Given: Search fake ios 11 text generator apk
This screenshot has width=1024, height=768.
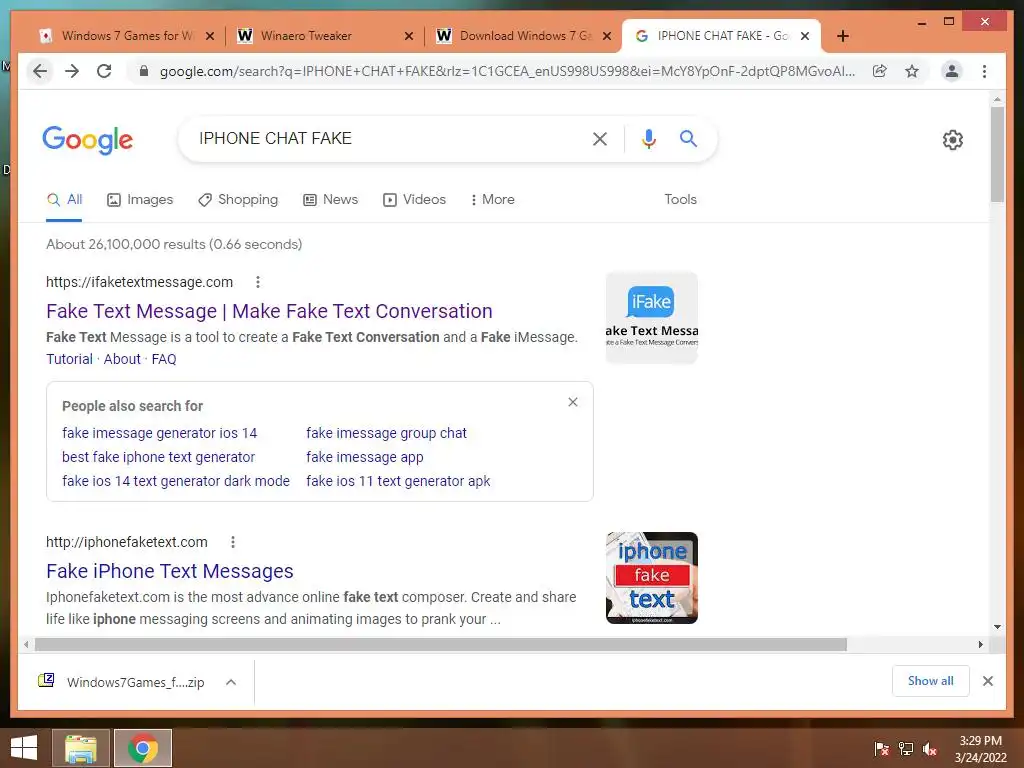Looking at the screenshot, I should point(398,481).
